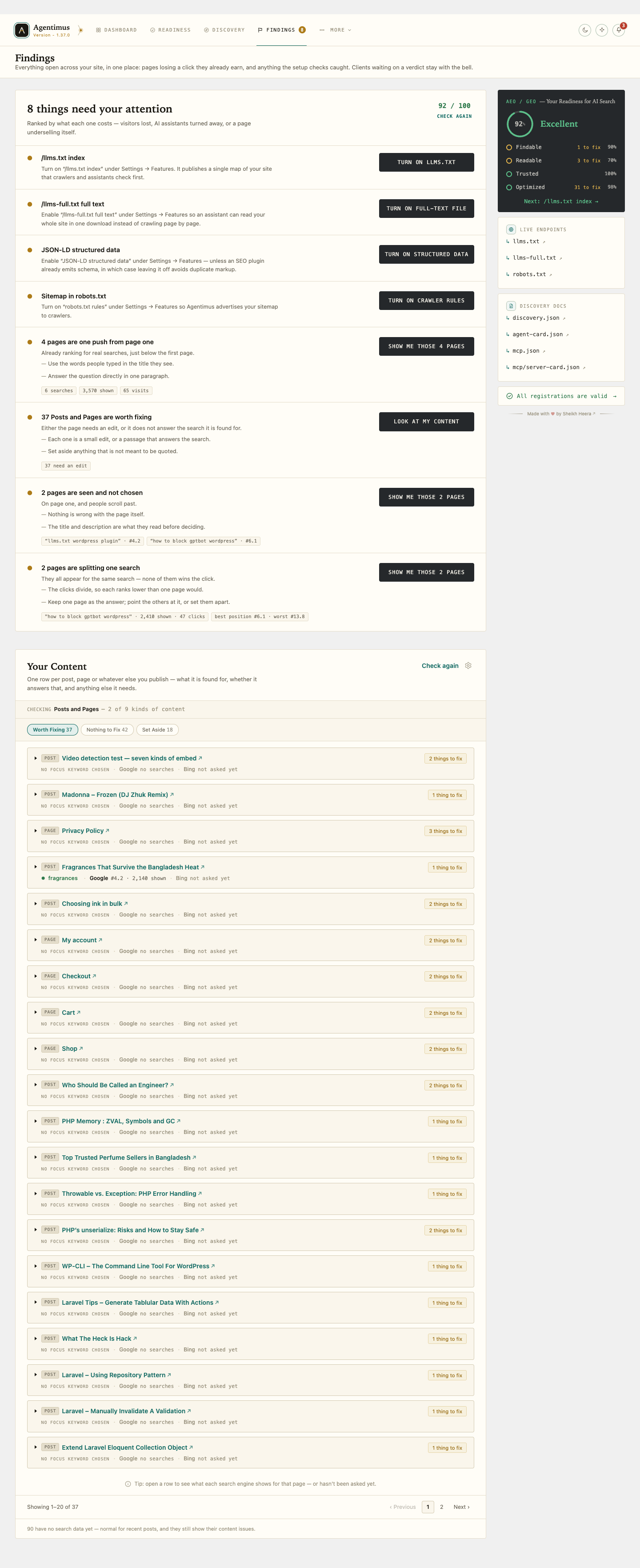Expand the Checkout page row
Viewport: 640px width, 1568px height.
pyautogui.click(x=35, y=977)
